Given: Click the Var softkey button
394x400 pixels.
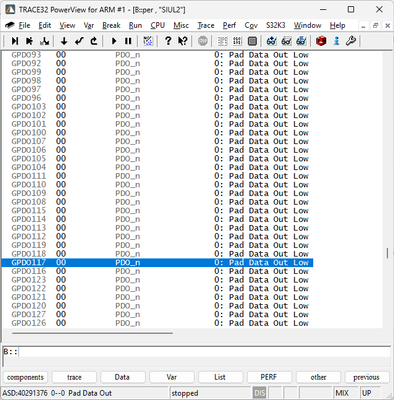Looking at the screenshot, I should pos(171,377).
